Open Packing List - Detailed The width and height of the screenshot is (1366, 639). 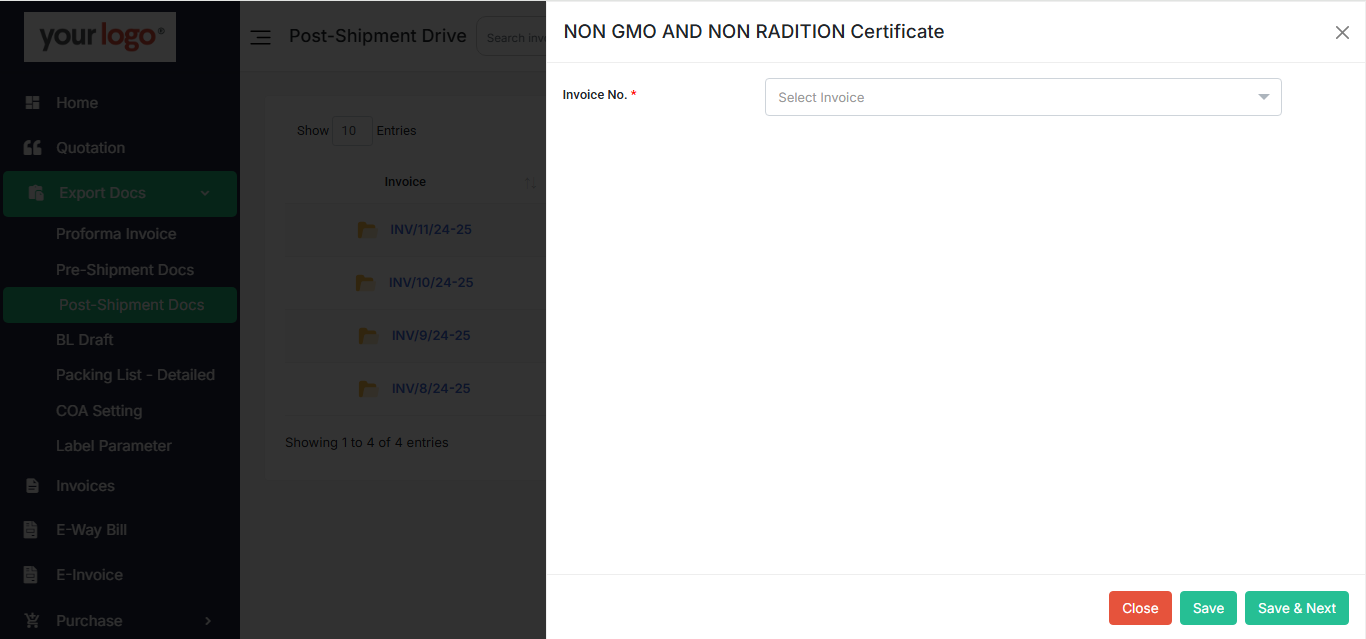pyautogui.click(x=135, y=375)
